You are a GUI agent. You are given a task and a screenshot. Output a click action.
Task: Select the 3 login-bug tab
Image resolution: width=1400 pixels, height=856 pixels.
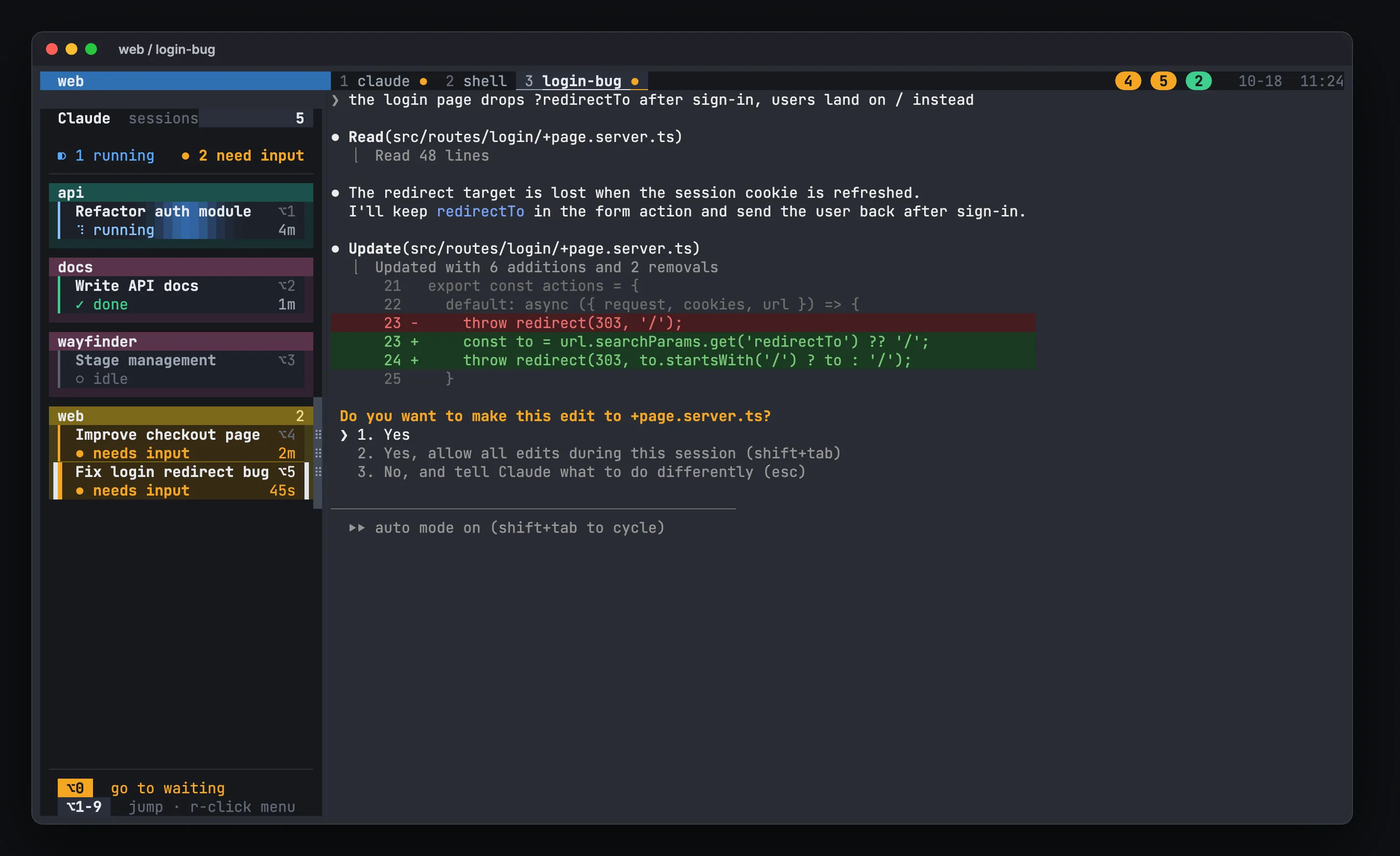tap(582, 81)
